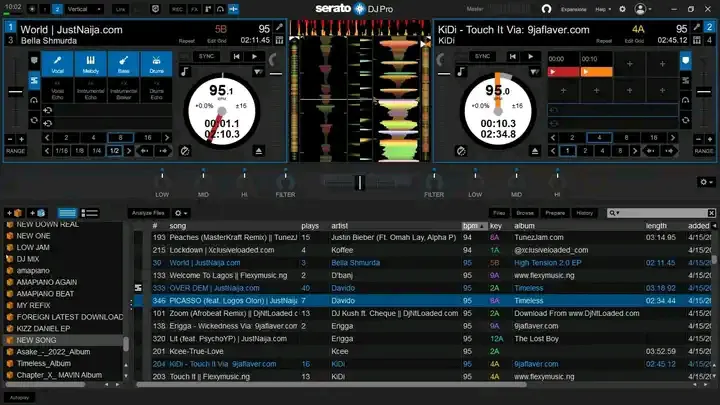
Task: Open the library settings gear dropdown
Action: (x=180, y=213)
